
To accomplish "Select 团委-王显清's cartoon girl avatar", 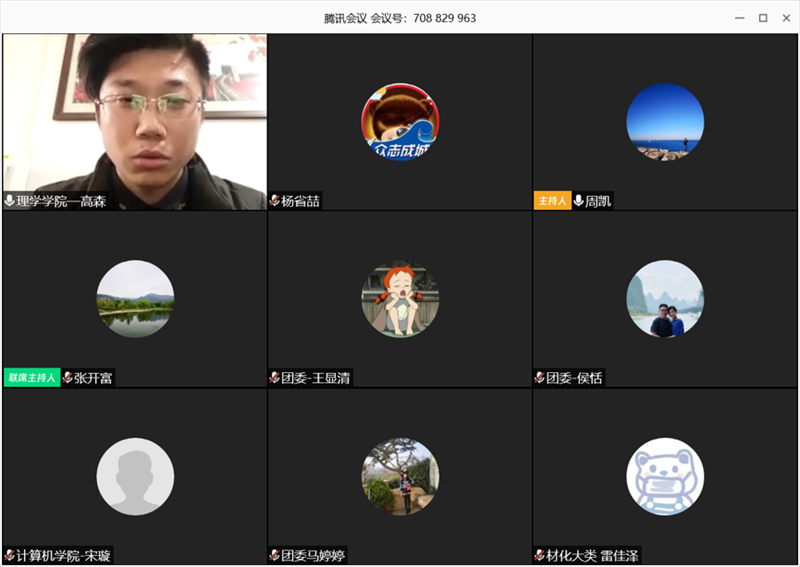I will (x=400, y=299).
